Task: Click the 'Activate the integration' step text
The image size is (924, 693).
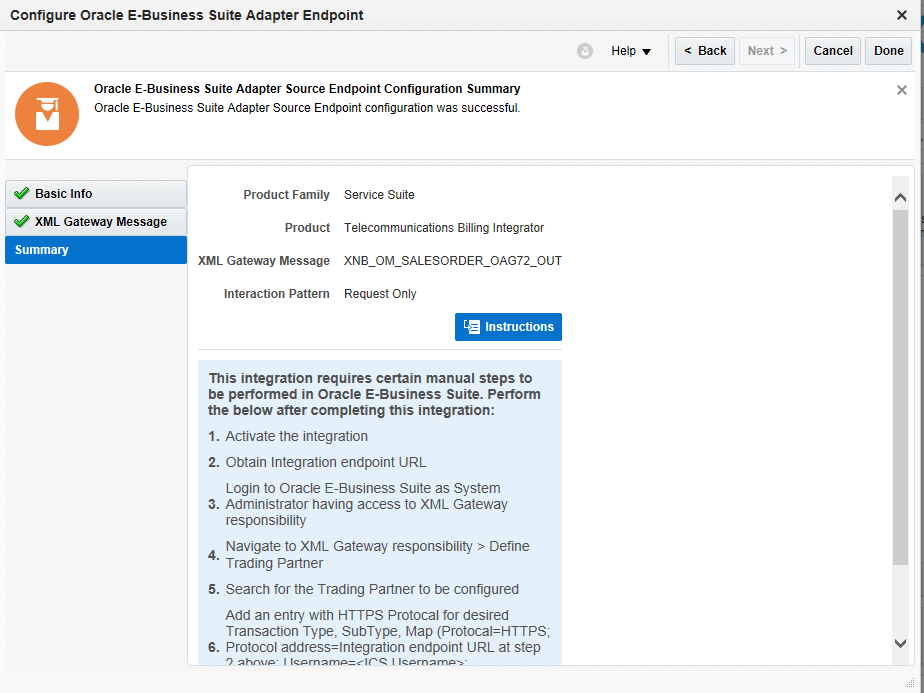Action: coord(296,436)
